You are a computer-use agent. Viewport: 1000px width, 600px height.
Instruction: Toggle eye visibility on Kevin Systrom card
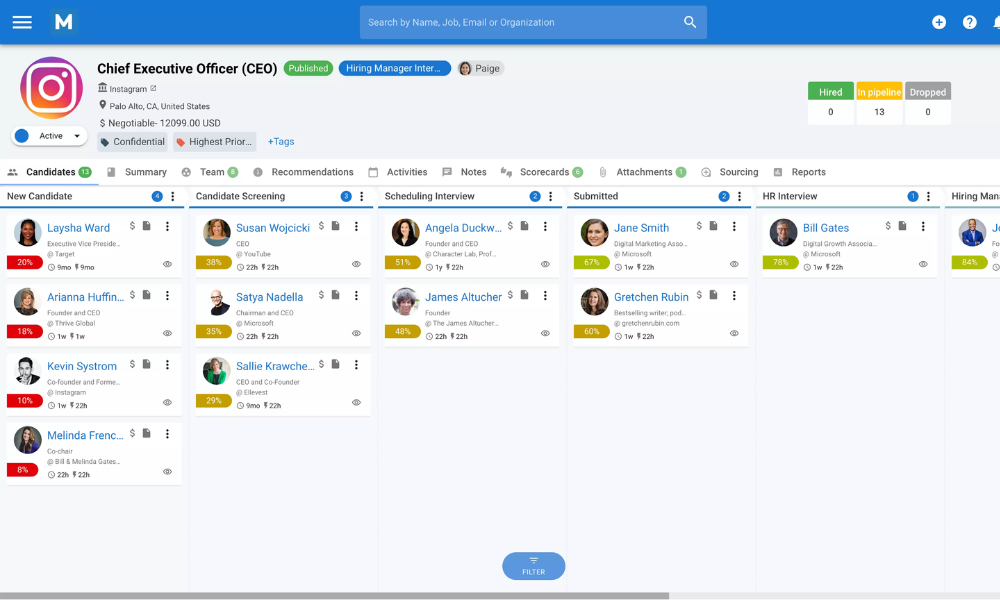coord(168,402)
